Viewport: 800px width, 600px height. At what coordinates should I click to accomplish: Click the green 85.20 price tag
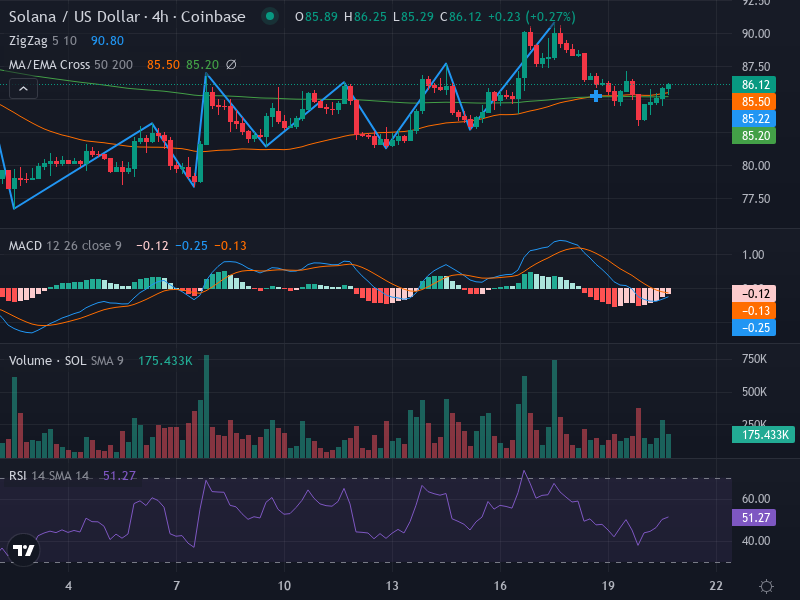(754, 136)
